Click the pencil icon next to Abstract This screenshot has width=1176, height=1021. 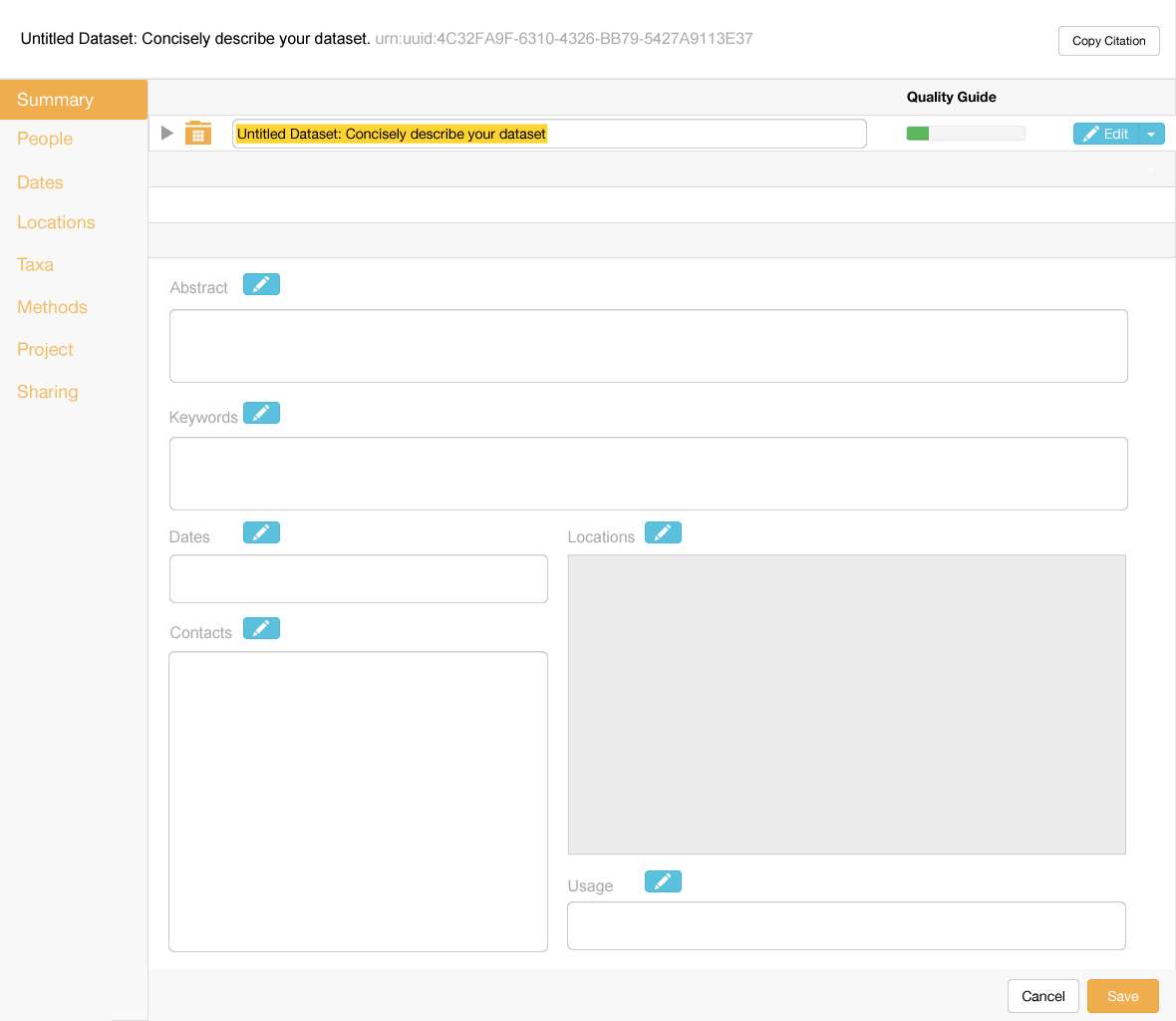(x=261, y=285)
